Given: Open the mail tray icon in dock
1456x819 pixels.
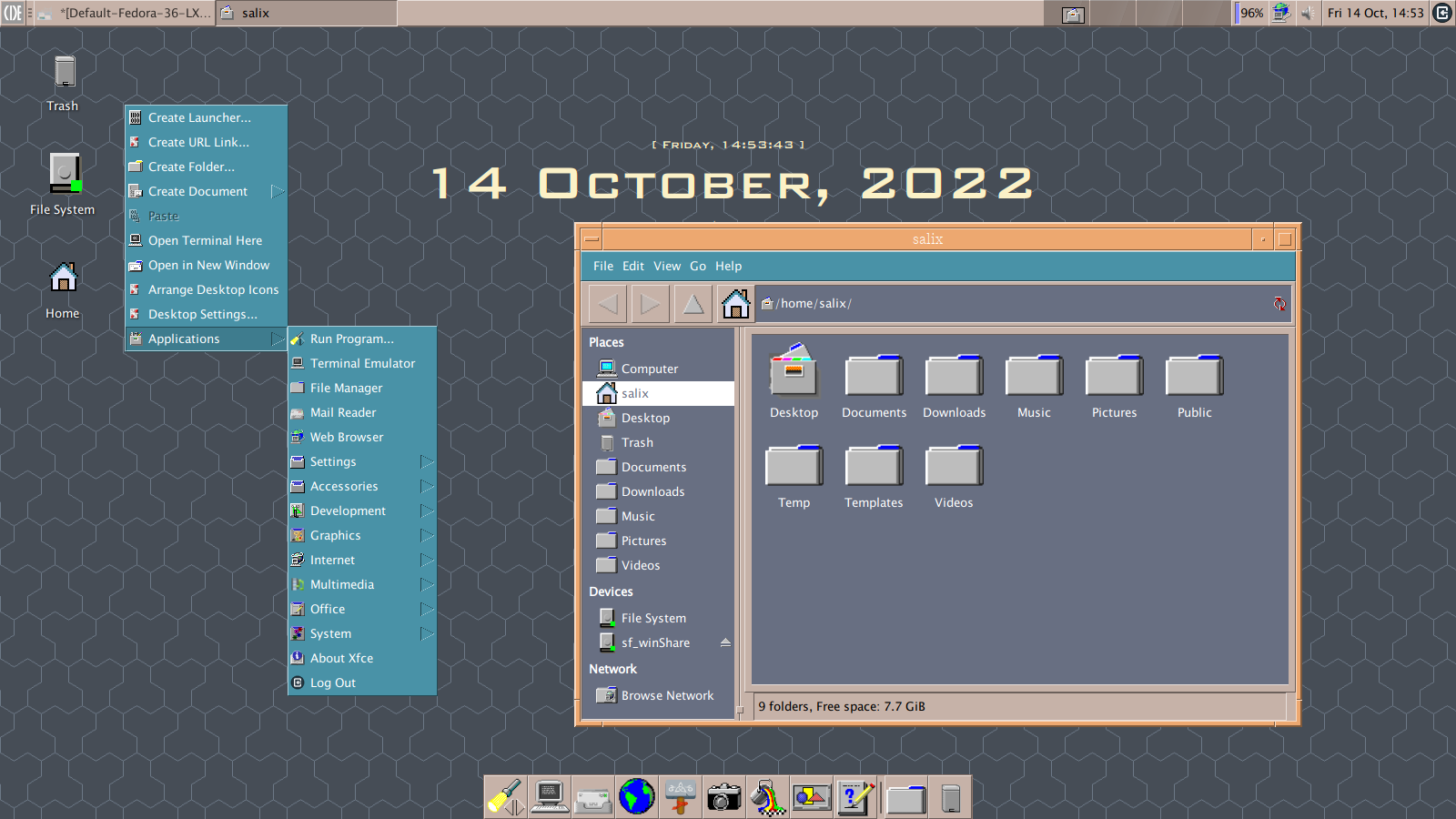Looking at the screenshot, I should (x=593, y=797).
